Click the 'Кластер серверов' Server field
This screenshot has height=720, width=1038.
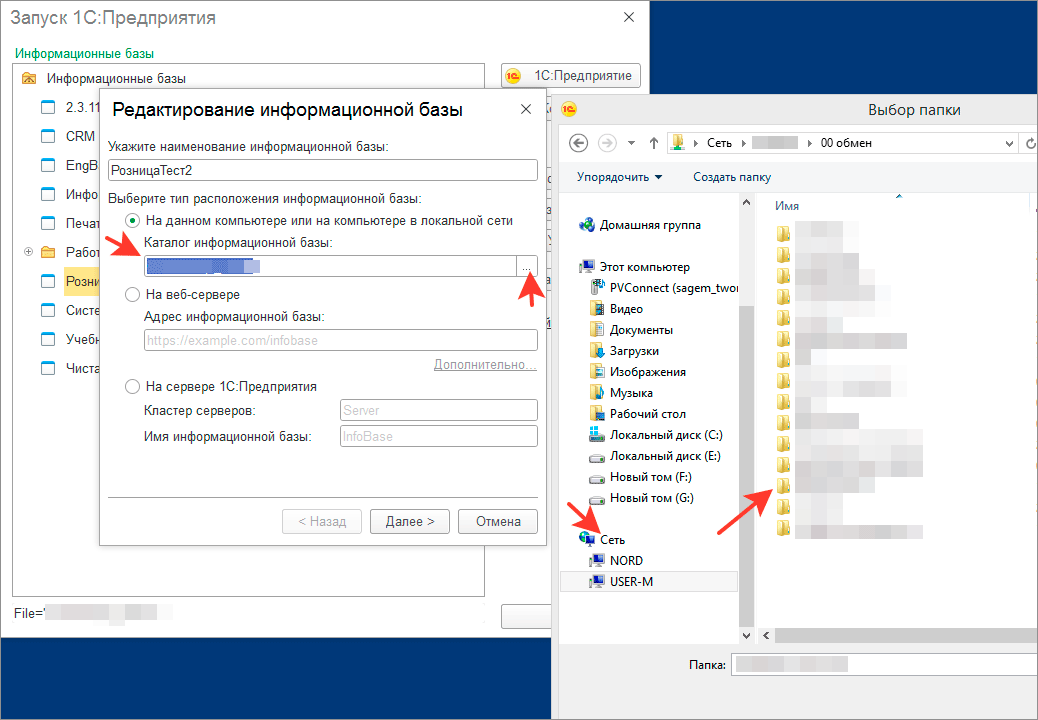pos(438,410)
